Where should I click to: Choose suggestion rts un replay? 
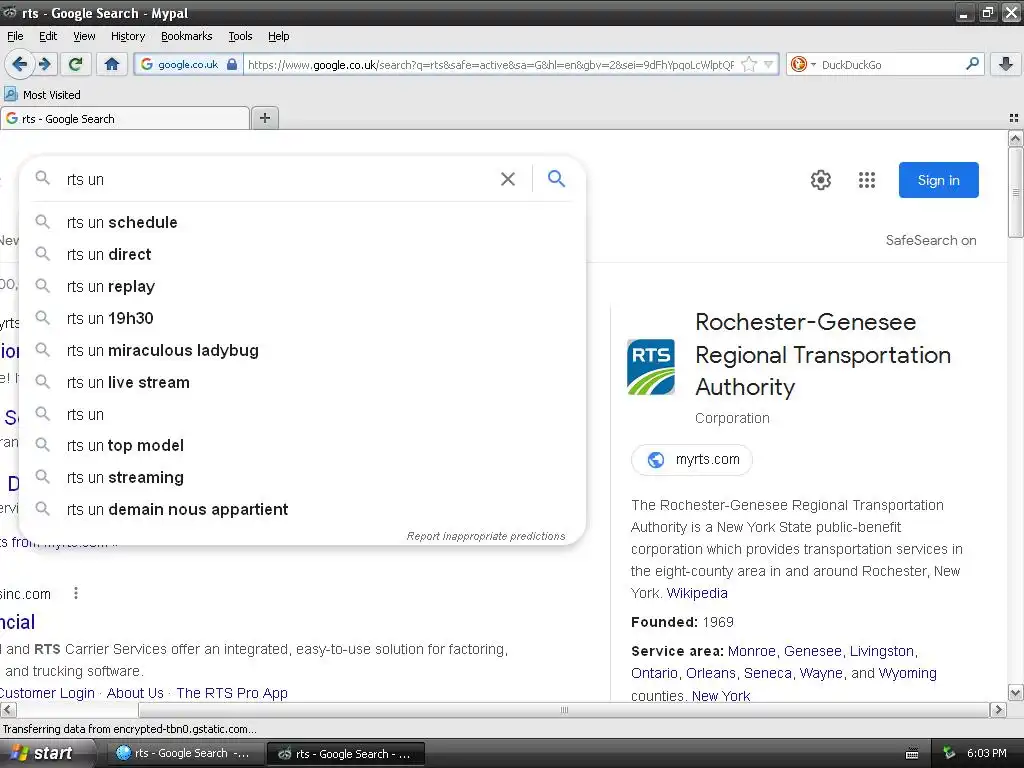[x=302, y=286]
